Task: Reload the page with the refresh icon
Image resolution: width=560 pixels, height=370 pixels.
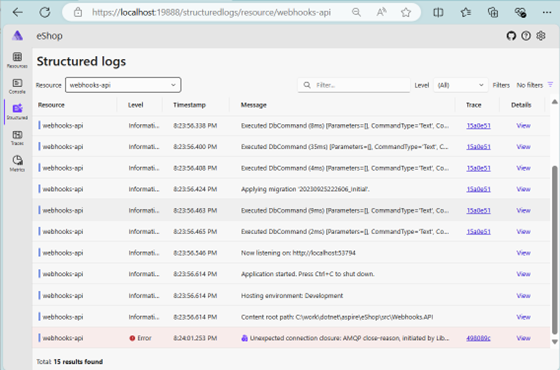Action: [x=45, y=12]
